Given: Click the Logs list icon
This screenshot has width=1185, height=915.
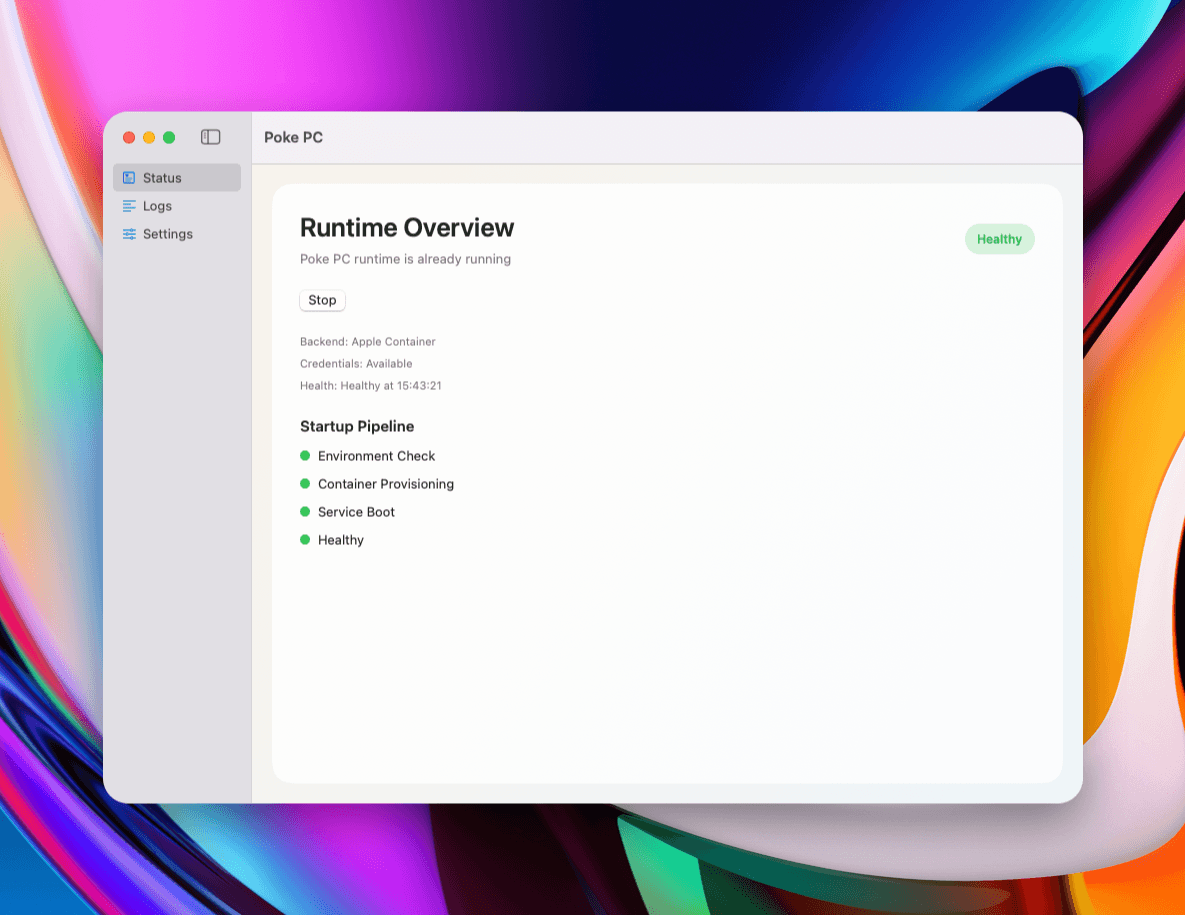Looking at the screenshot, I should (x=129, y=206).
